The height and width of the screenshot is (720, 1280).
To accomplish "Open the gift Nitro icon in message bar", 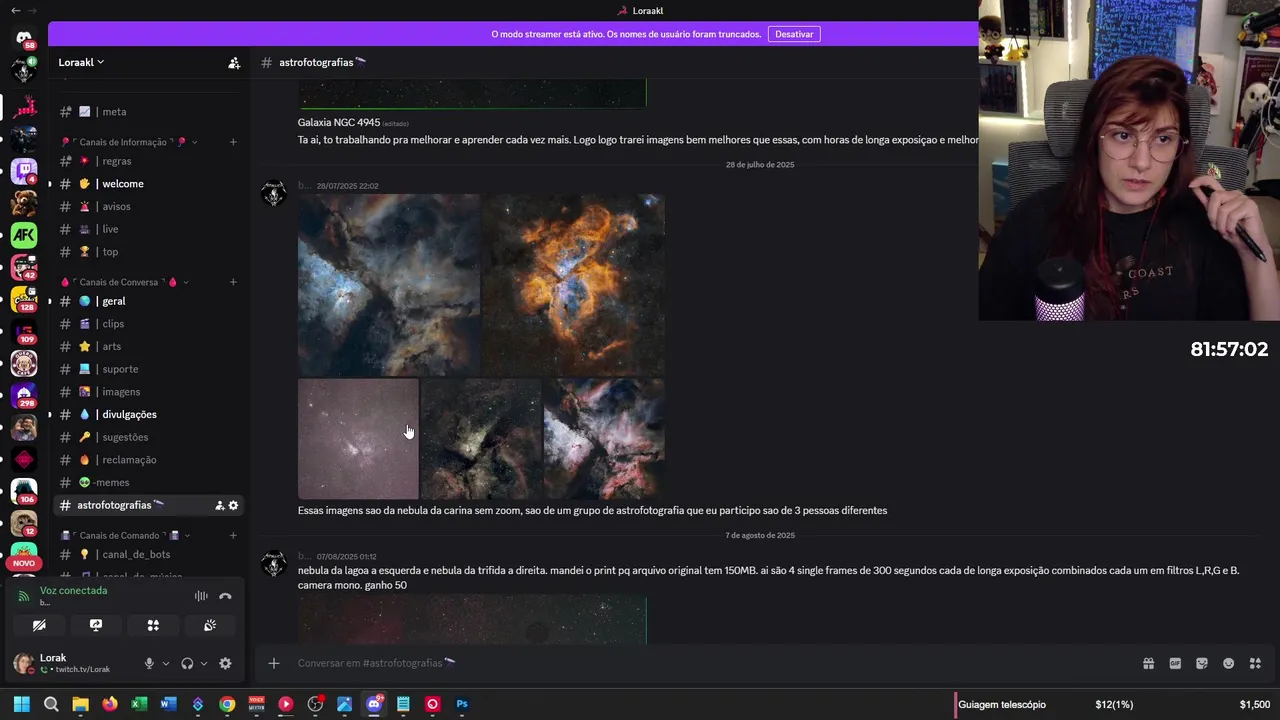I will tap(1148, 663).
